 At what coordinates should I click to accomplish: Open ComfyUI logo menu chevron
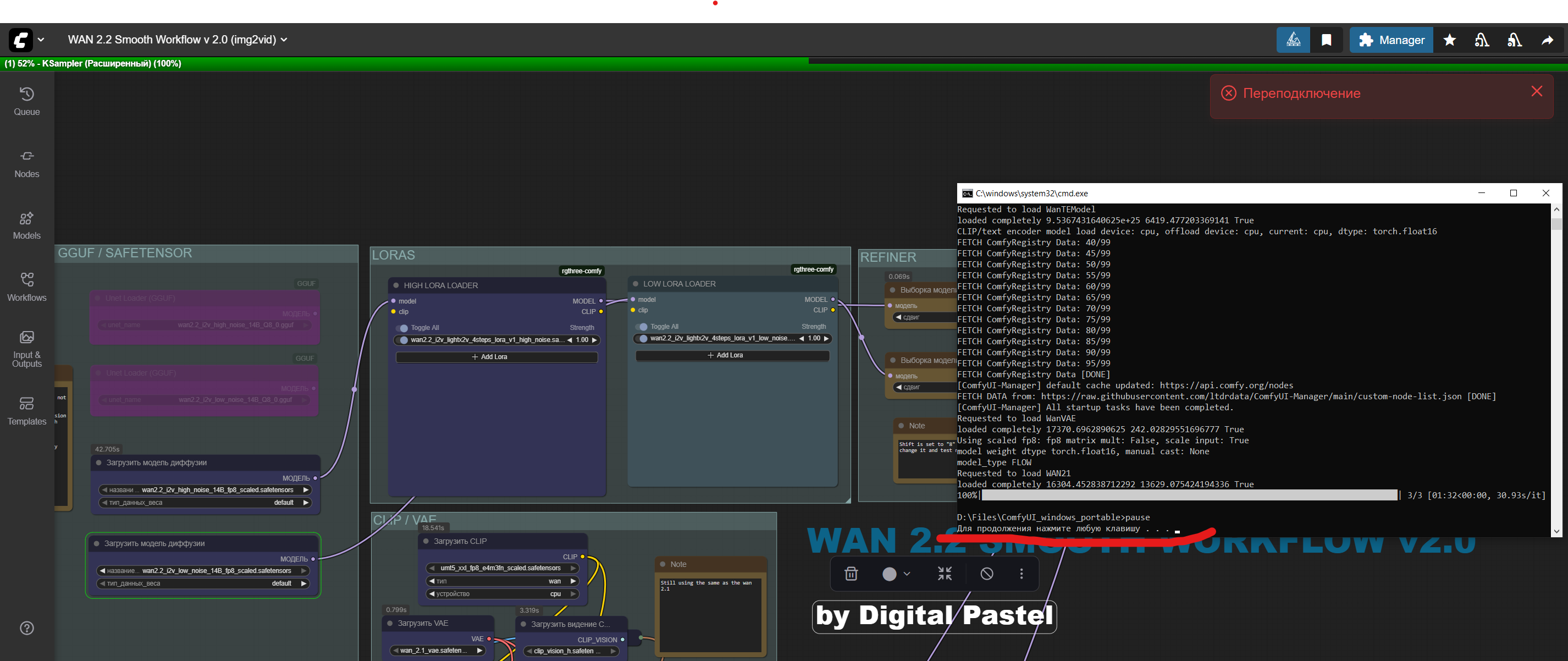click(41, 40)
